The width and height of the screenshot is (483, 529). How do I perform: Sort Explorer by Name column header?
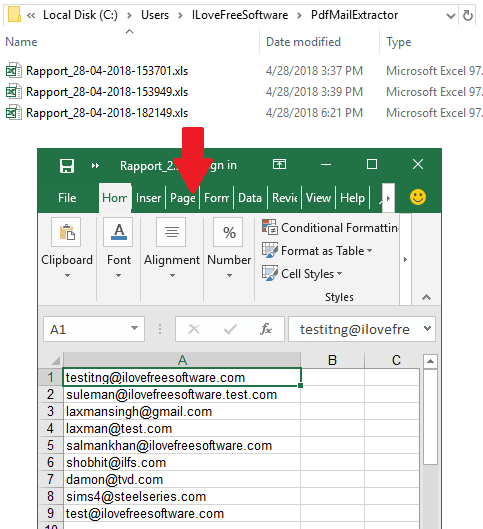point(21,42)
